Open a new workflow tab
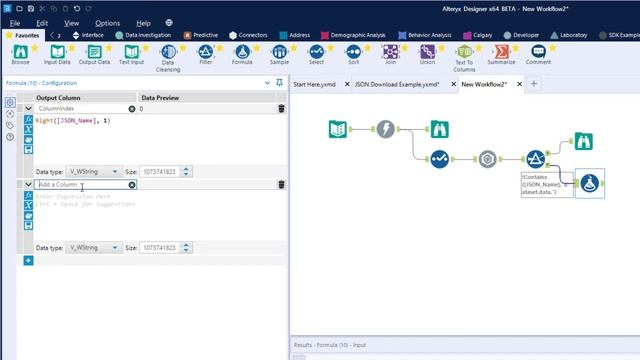Image resolution: width=640 pixels, height=360 pixels. [533, 84]
